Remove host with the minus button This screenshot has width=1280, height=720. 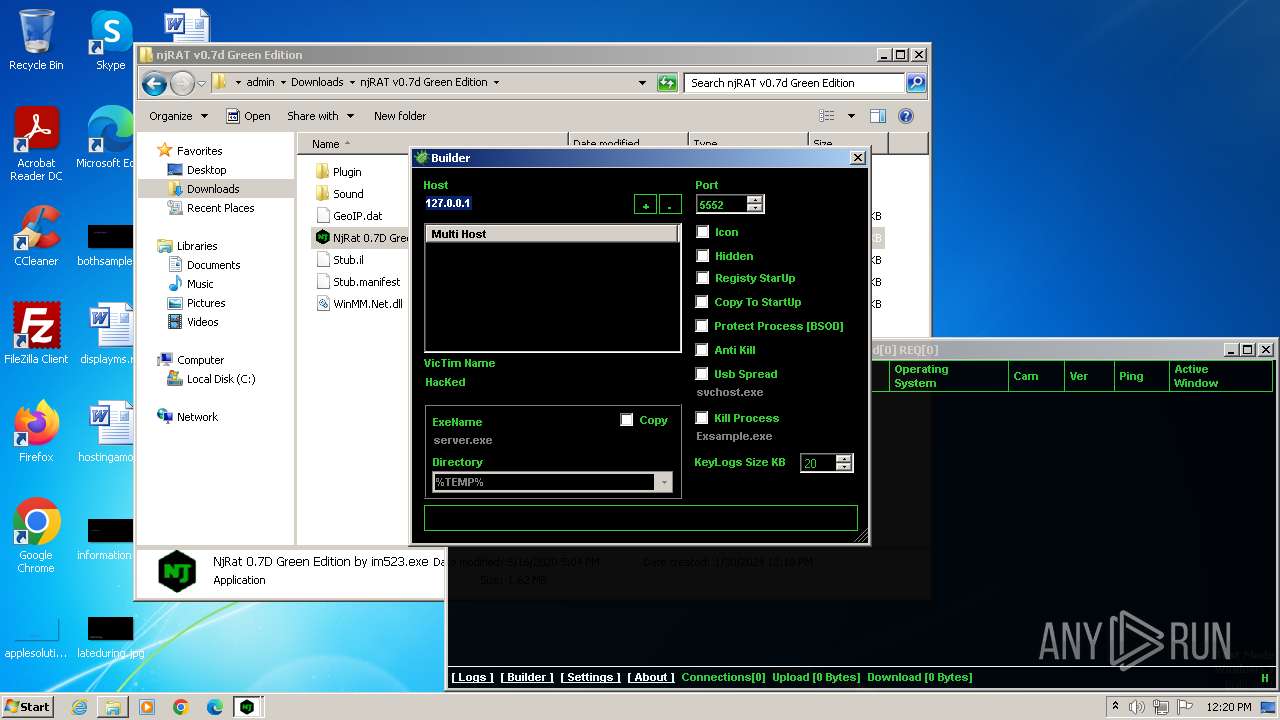pos(670,204)
